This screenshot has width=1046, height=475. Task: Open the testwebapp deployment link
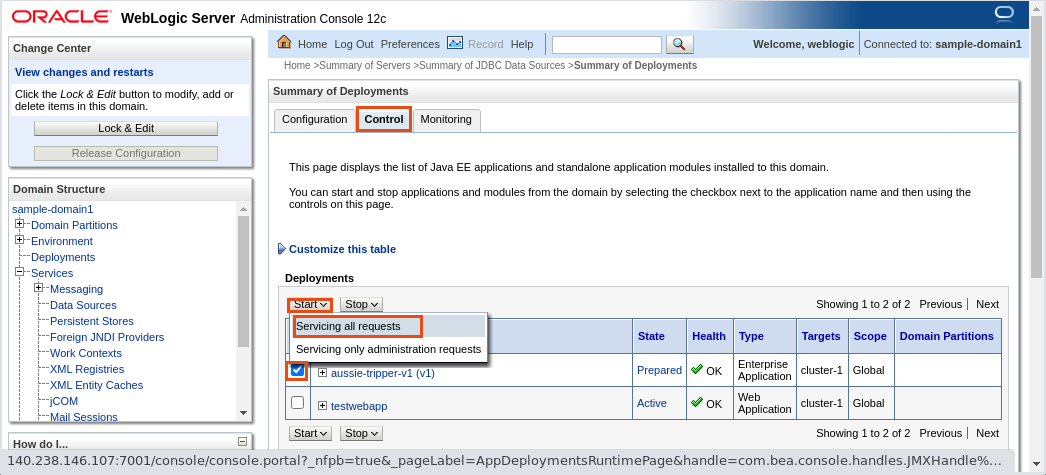click(359, 406)
